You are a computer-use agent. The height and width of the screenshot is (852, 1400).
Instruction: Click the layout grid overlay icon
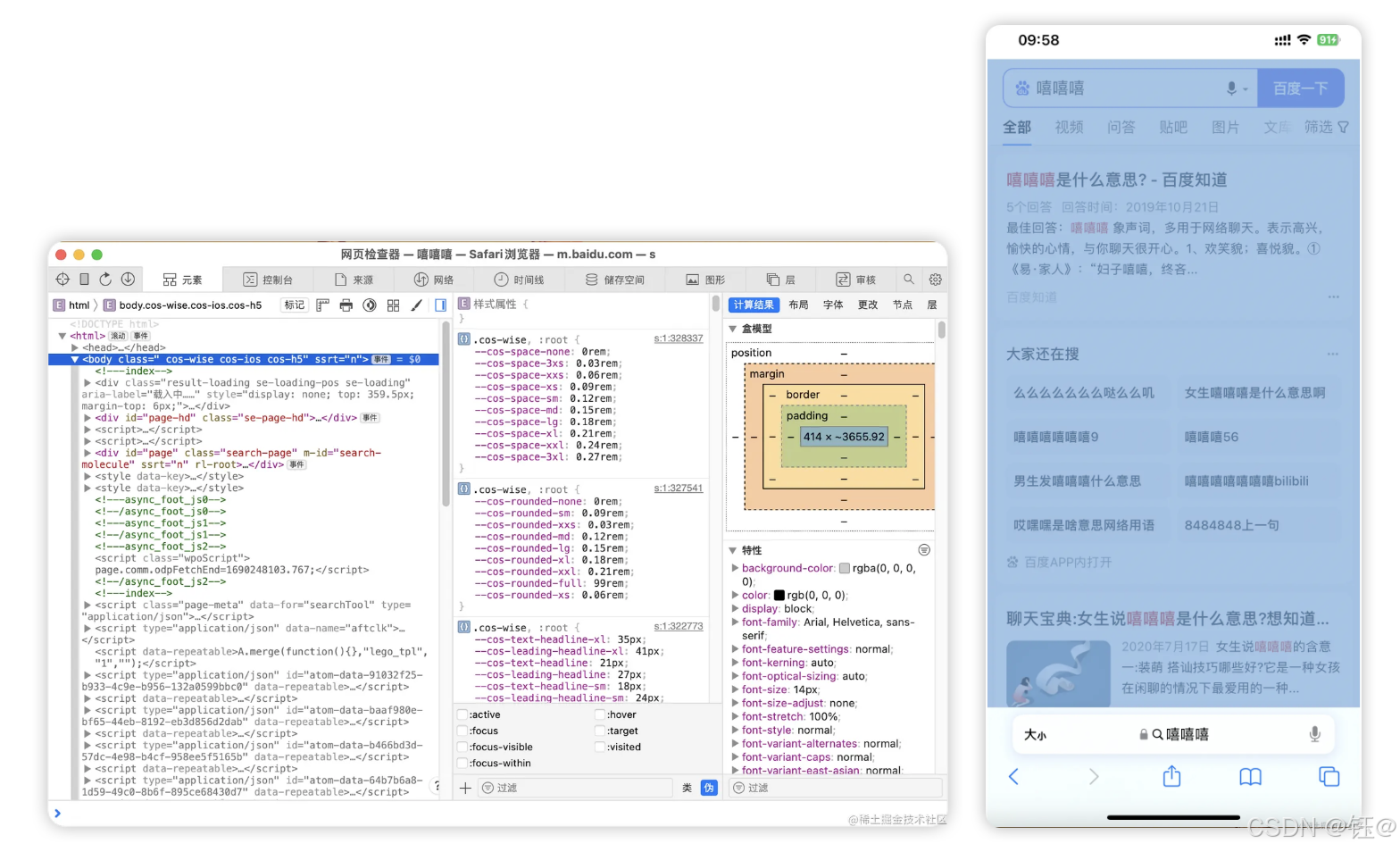393,305
